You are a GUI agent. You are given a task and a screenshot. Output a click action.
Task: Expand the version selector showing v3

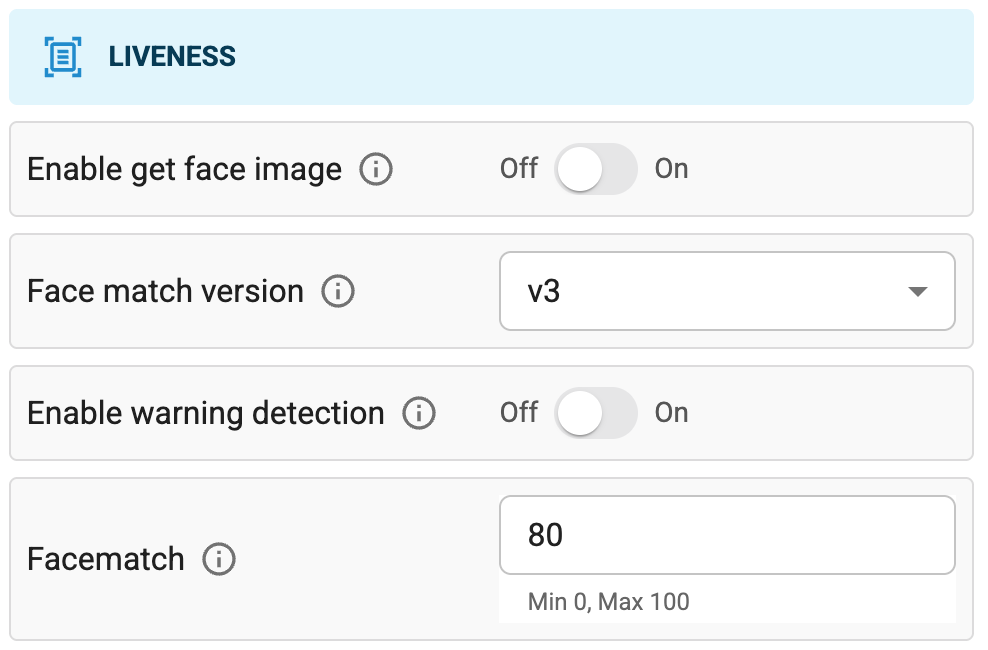point(727,291)
